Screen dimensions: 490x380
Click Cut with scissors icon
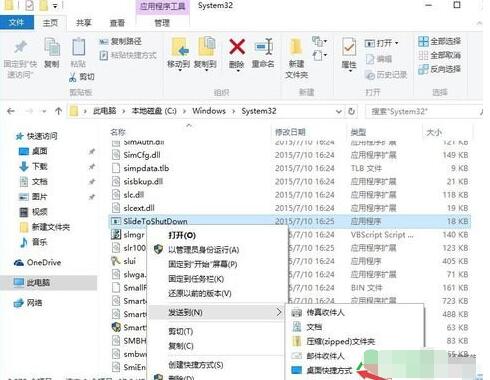(x=82, y=77)
